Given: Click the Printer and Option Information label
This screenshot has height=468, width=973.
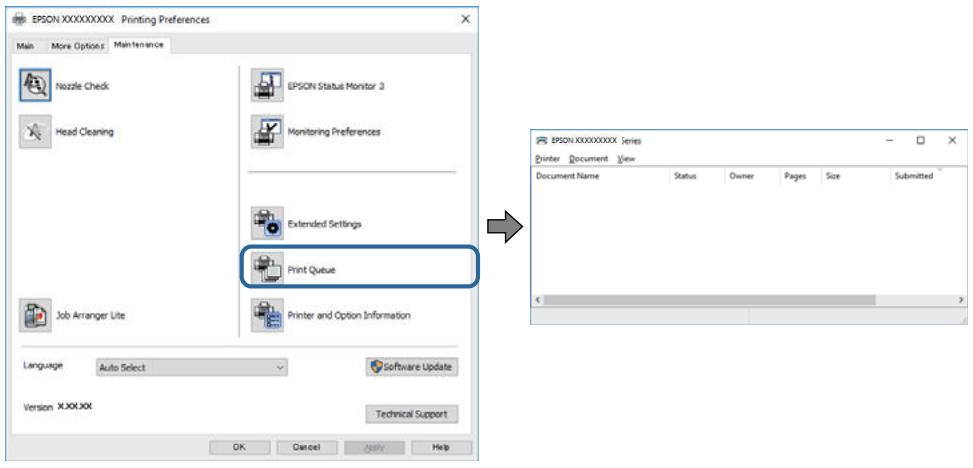Looking at the screenshot, I should (x=349, y=315).
